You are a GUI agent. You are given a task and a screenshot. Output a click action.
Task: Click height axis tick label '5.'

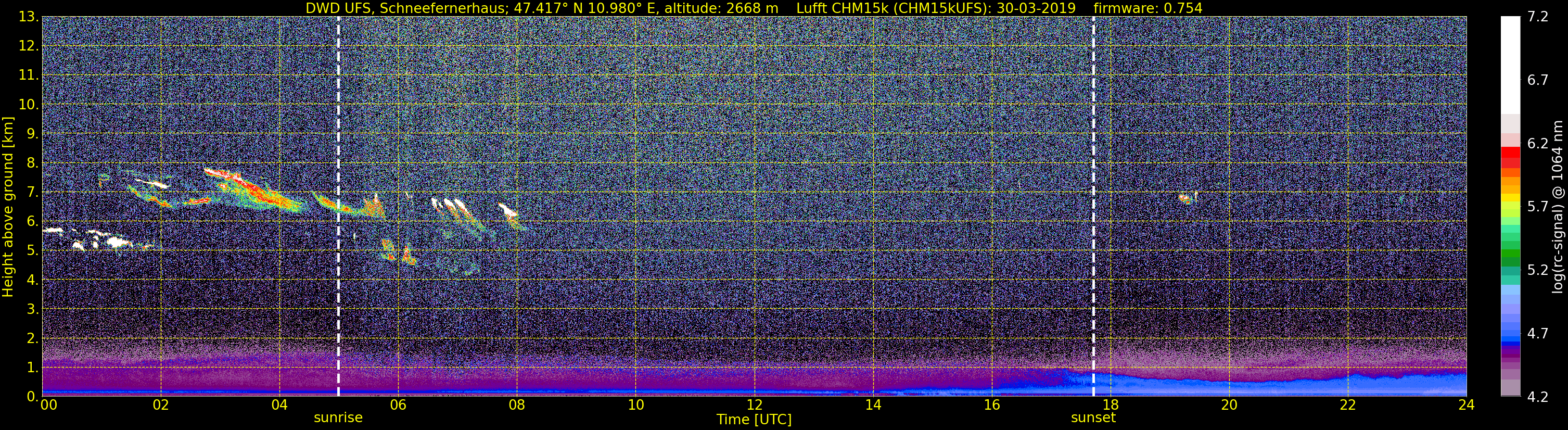[32, 251]
